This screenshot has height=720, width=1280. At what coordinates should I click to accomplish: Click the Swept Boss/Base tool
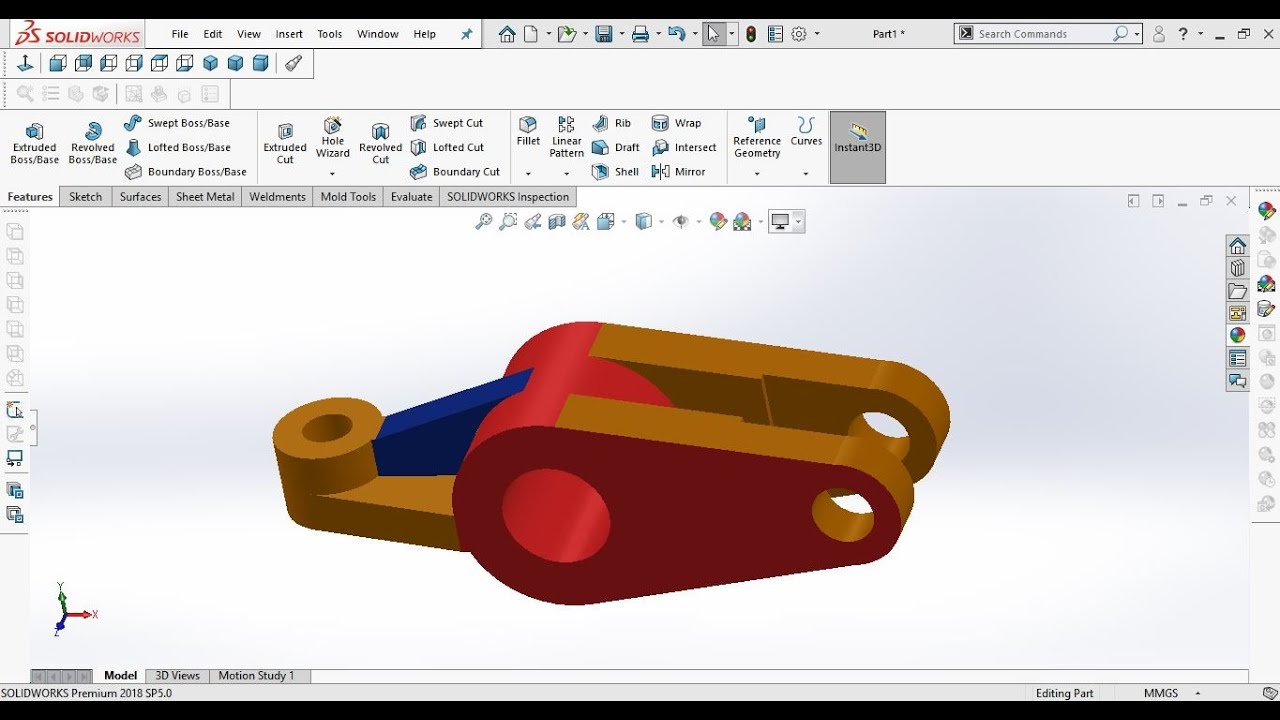click(x=177, y=123)
